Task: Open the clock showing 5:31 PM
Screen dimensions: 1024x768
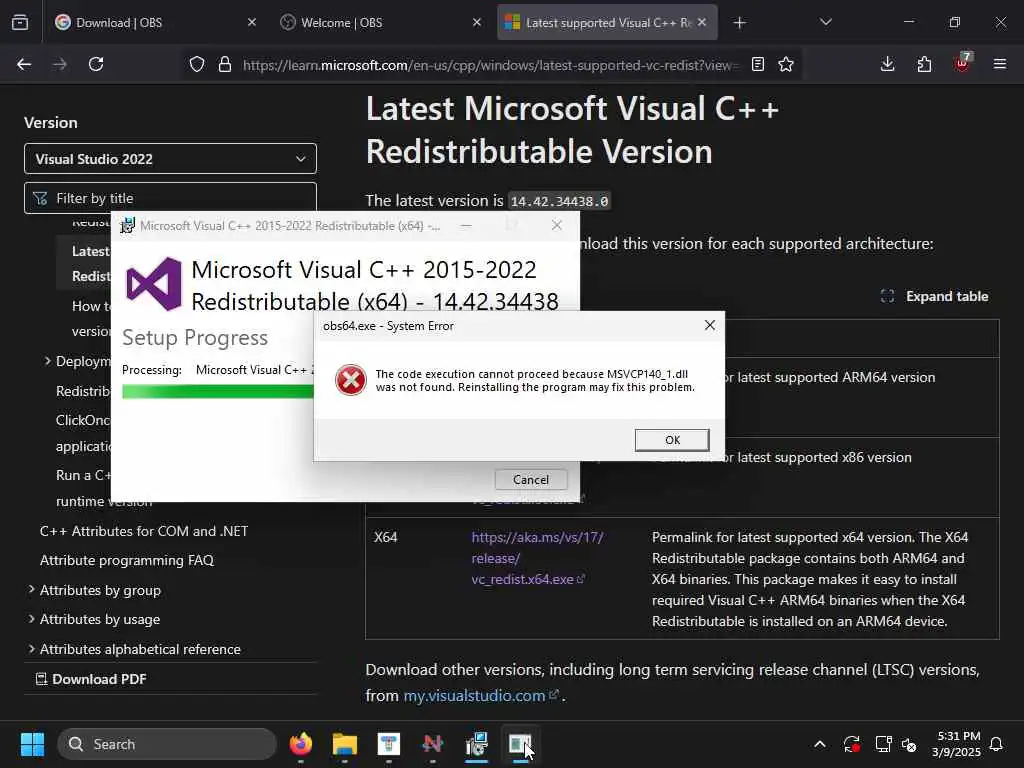Action: tap(956, 744)
